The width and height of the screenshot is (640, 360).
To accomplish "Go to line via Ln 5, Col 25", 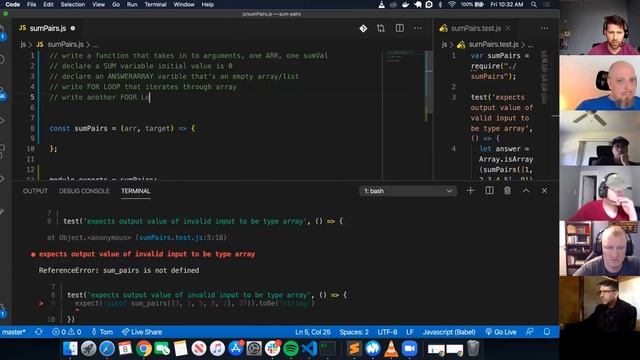I will click(313, 332).
